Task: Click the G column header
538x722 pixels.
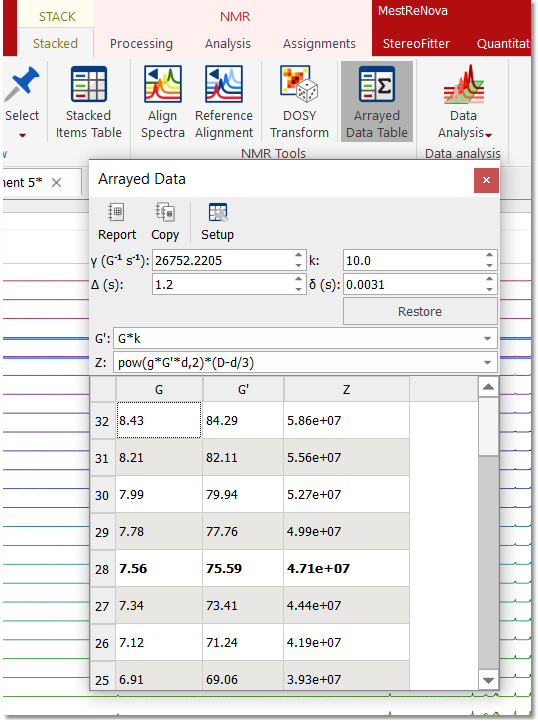Action: click(159, 390)
